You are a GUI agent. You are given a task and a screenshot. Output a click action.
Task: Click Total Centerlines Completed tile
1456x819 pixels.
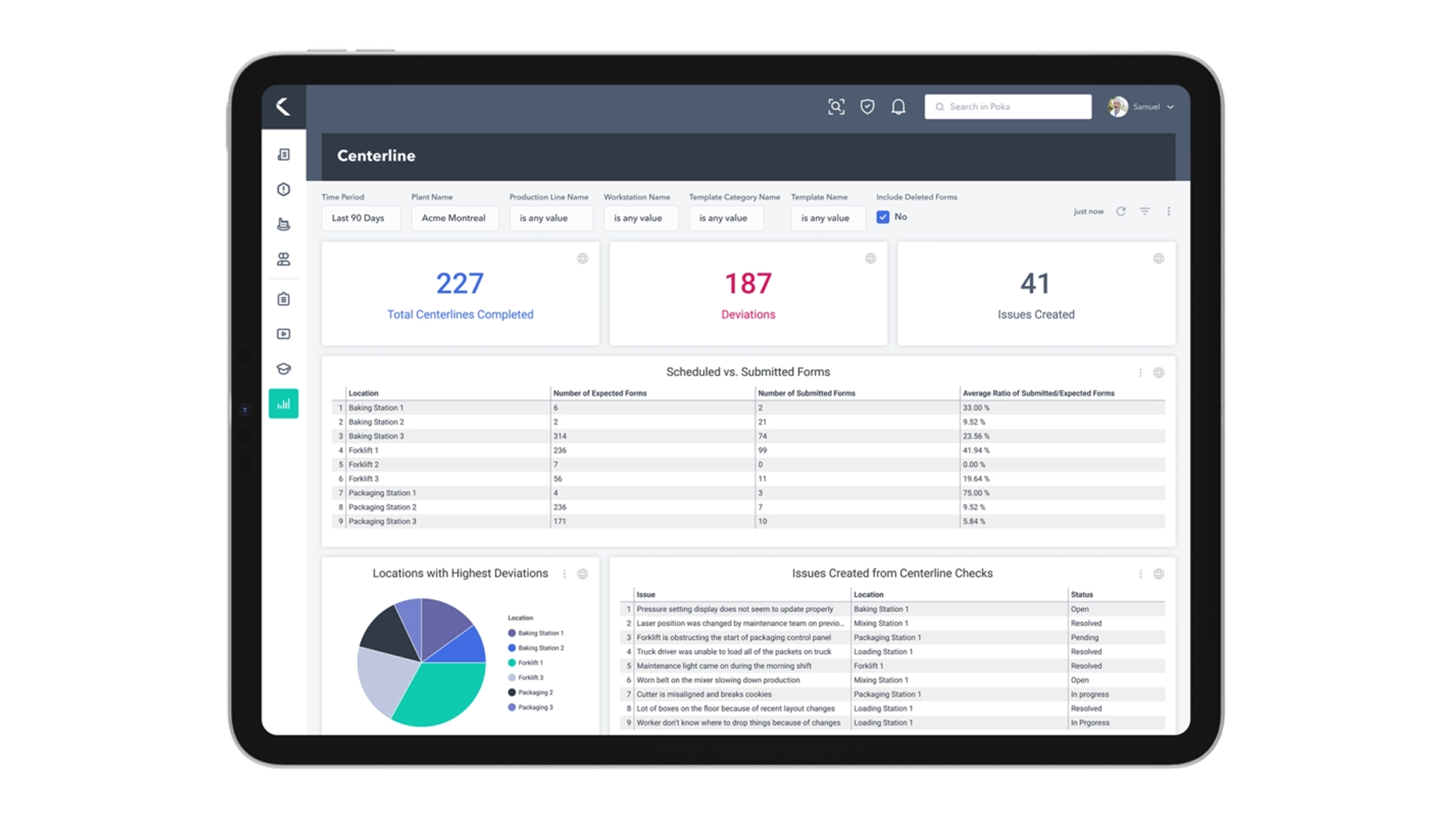[460, 293]
